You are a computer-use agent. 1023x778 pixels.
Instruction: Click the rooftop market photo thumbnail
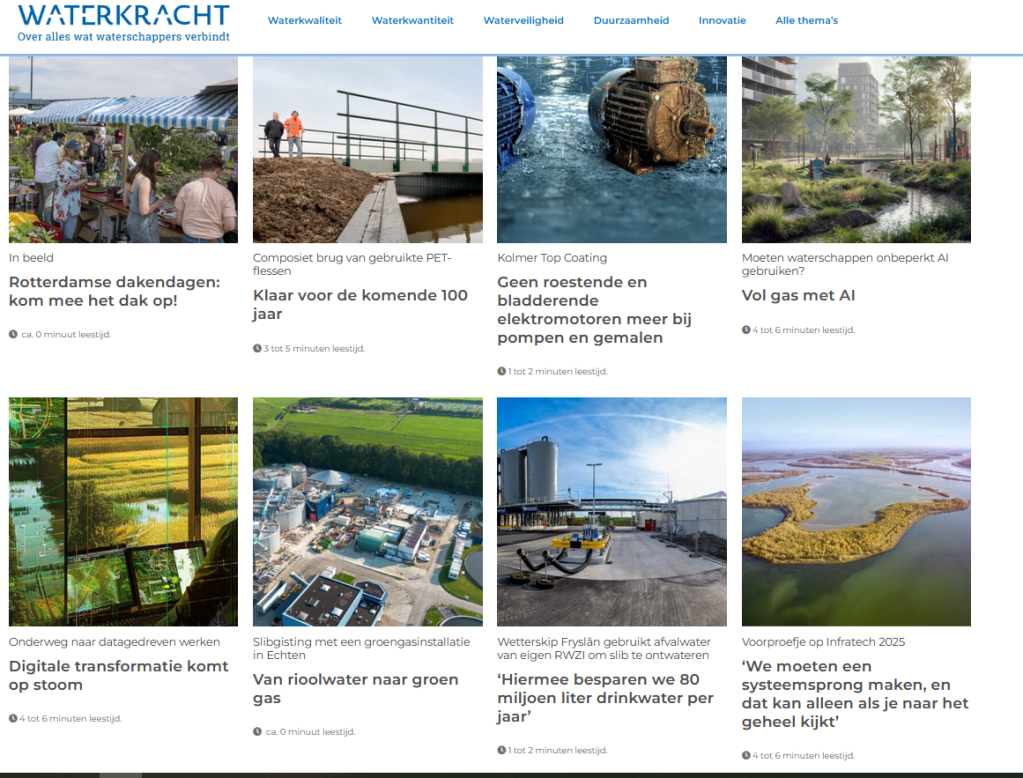tap(123, 150)
